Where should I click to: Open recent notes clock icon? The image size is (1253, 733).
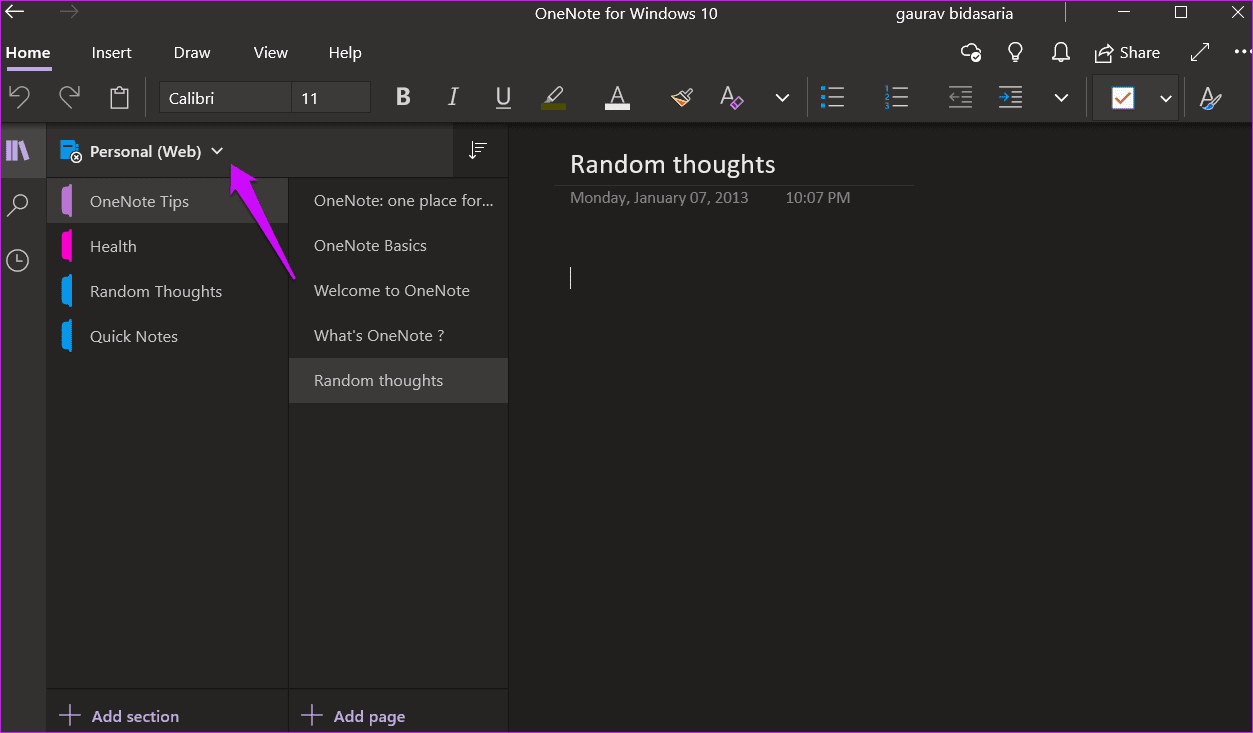(18, 261)
